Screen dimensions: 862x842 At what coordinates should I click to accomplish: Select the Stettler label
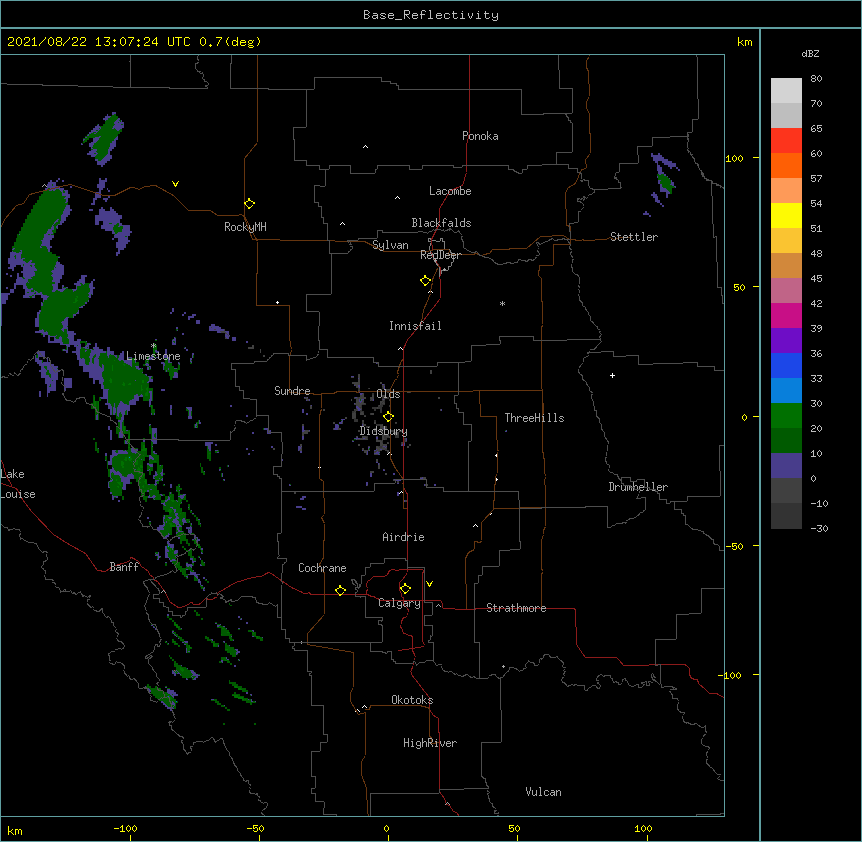[x=634, y=237]
